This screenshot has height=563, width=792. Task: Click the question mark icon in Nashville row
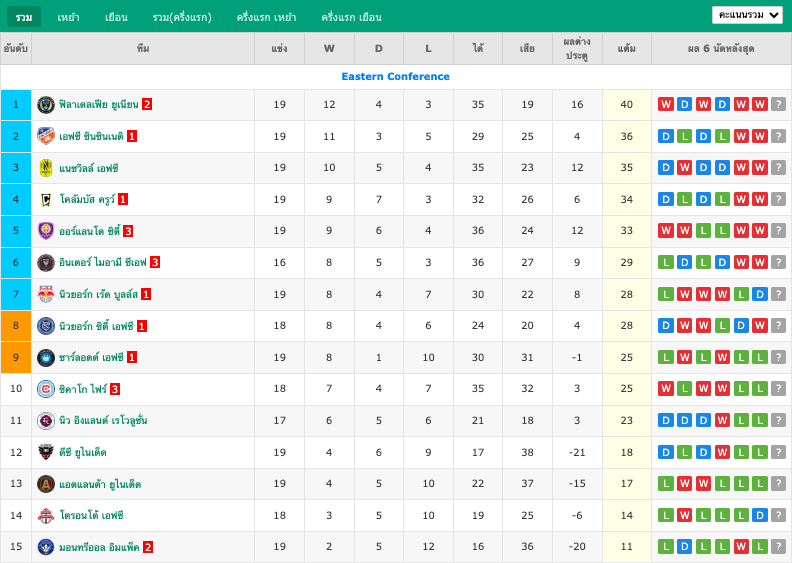pyautogui.click(x=778, y=168)
